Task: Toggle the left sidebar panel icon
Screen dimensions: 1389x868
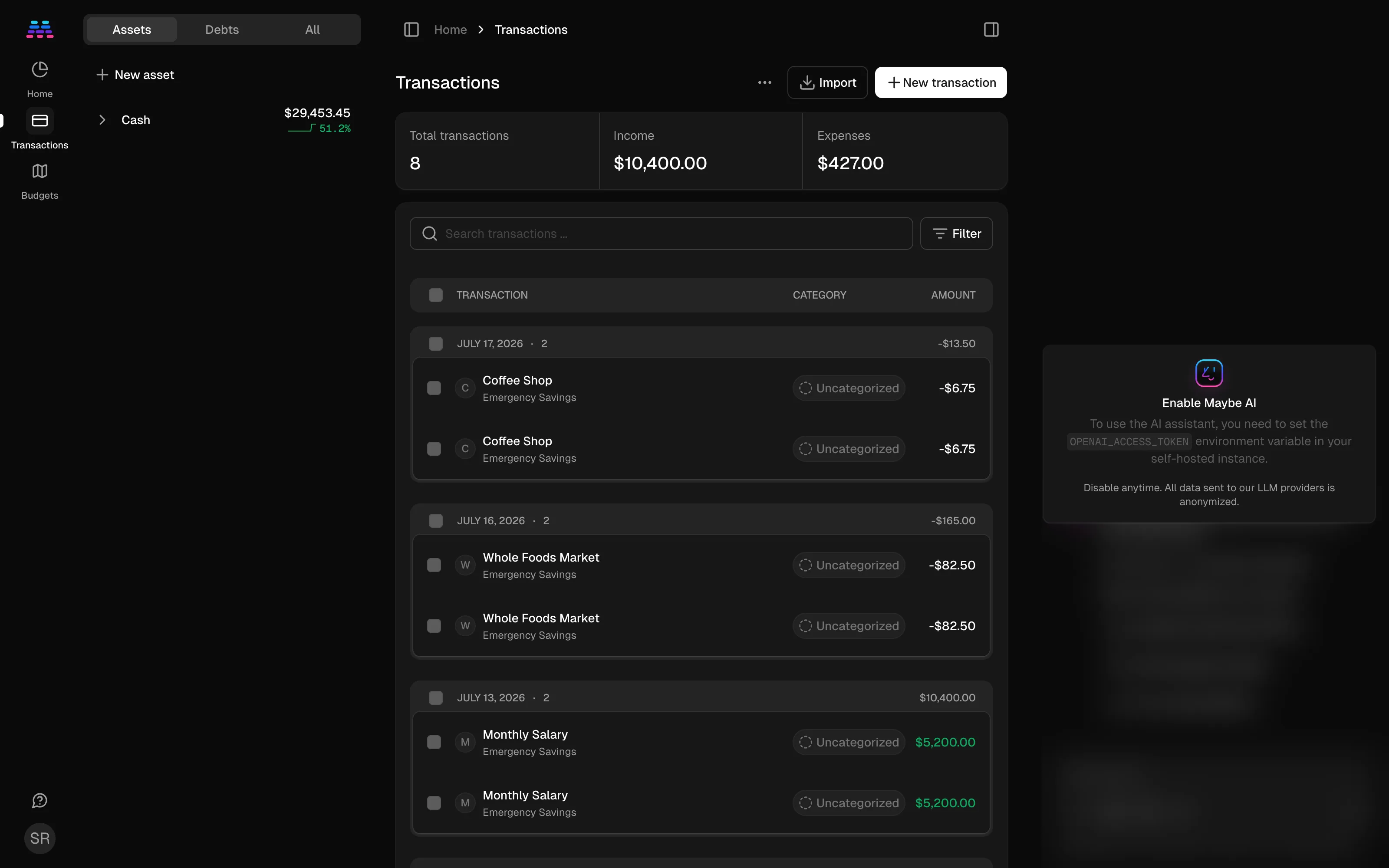Action: click(x=411, y=29)
